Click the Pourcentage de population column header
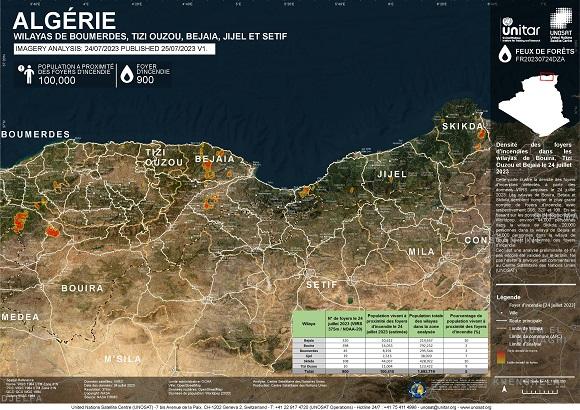 (466, 324)
